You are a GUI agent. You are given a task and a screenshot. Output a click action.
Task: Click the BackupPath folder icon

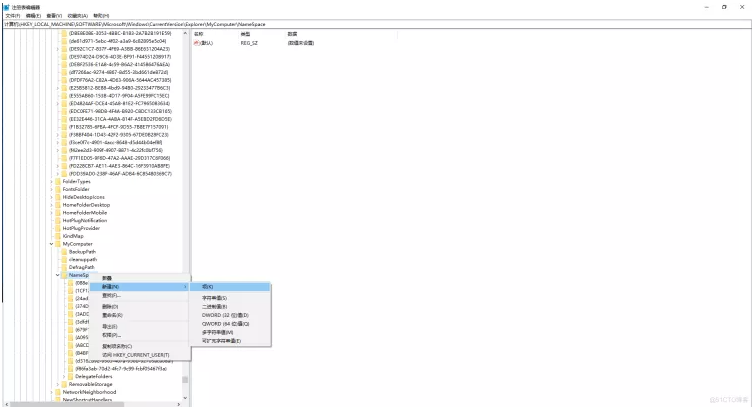pyautogui.click(x=64, y=251)
